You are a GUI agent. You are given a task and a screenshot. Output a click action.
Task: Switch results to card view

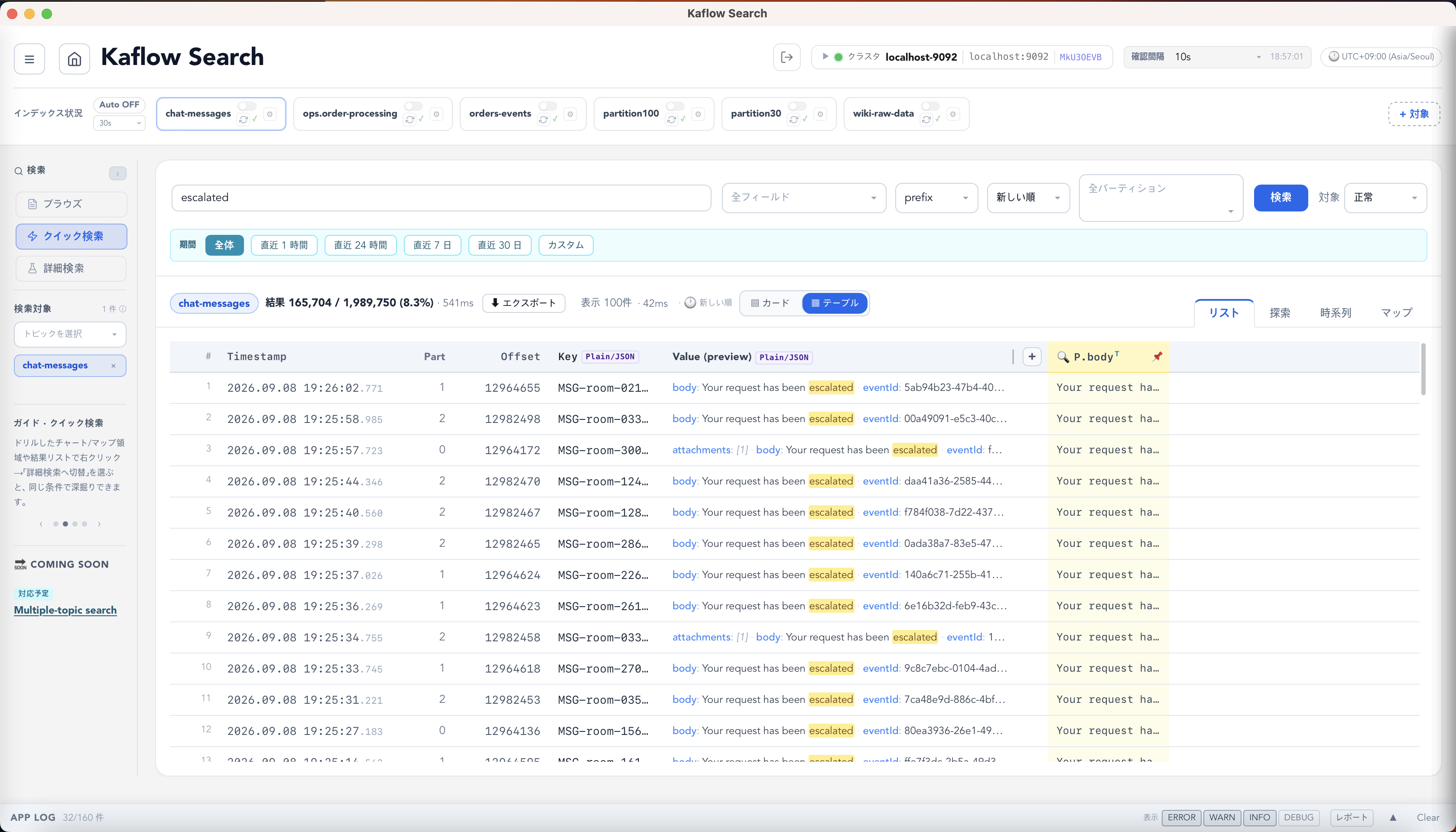pyautogui.click(x=770, y=303)
